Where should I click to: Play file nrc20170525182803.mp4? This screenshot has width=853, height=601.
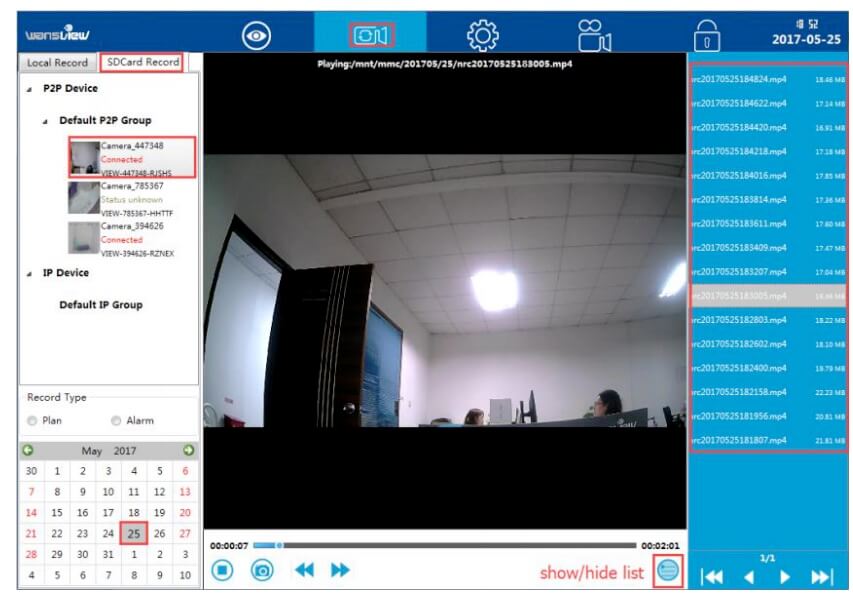768,320
